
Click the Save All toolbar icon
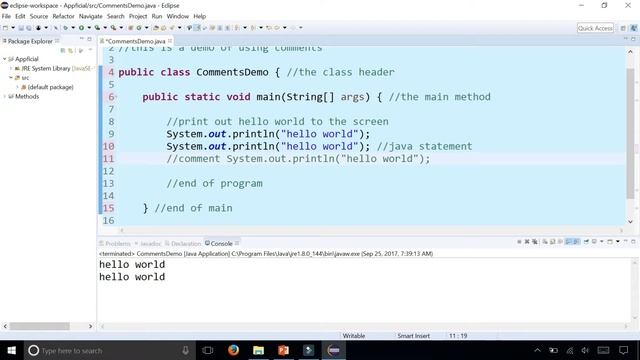29,28
